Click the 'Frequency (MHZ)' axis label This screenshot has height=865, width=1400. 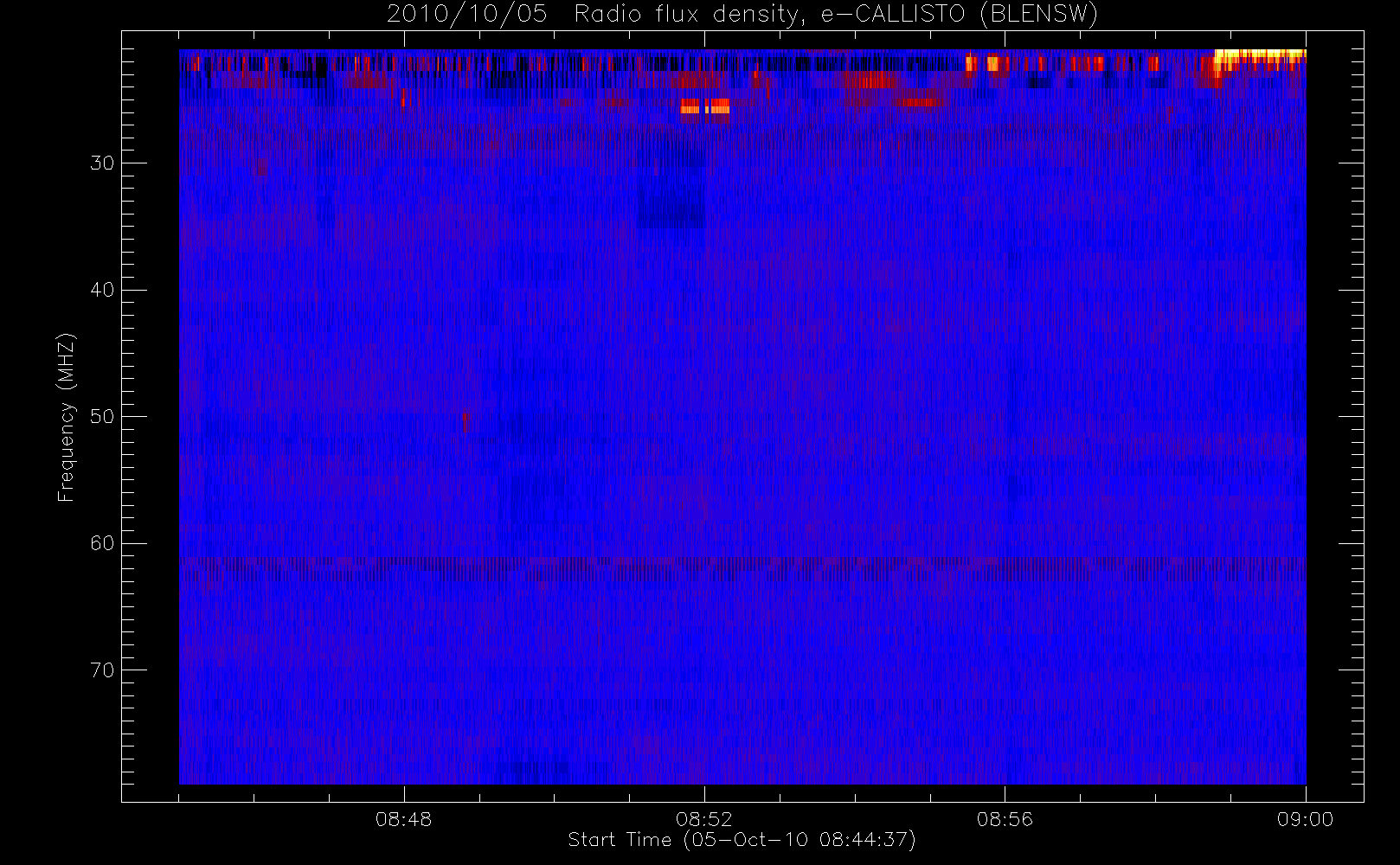(x=66, y=417)
